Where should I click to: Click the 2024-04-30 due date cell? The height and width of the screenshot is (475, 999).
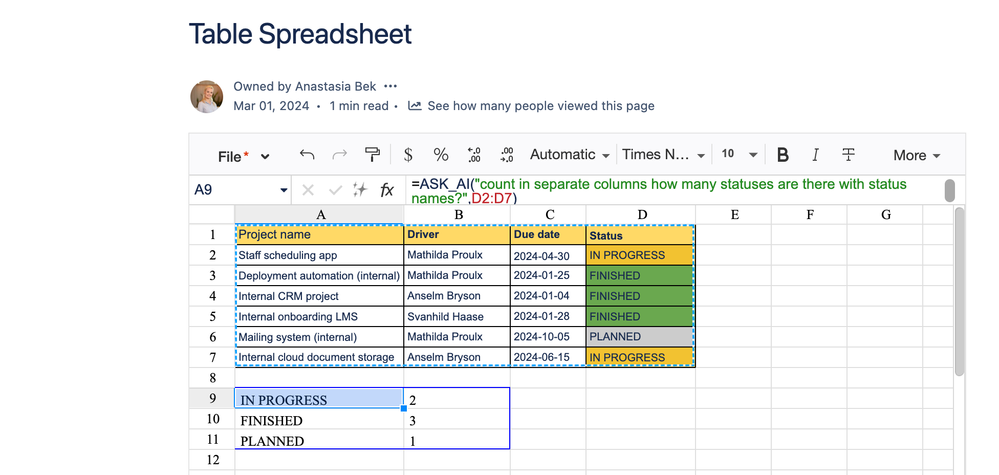point(548,255)
